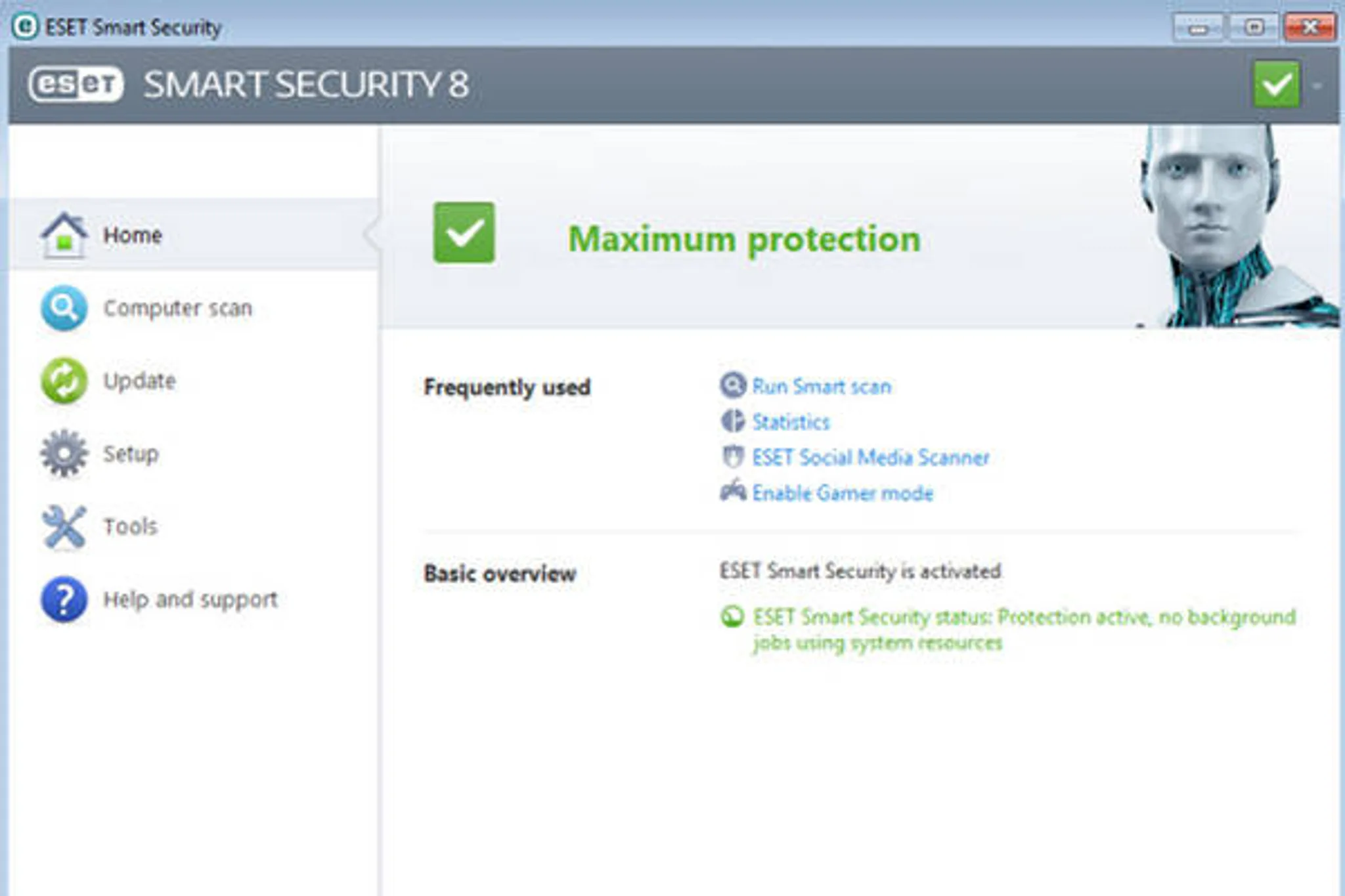1345x896 pixels.
Task: Click the ESET Smart Security status message
Action: tap(1024, 629)
